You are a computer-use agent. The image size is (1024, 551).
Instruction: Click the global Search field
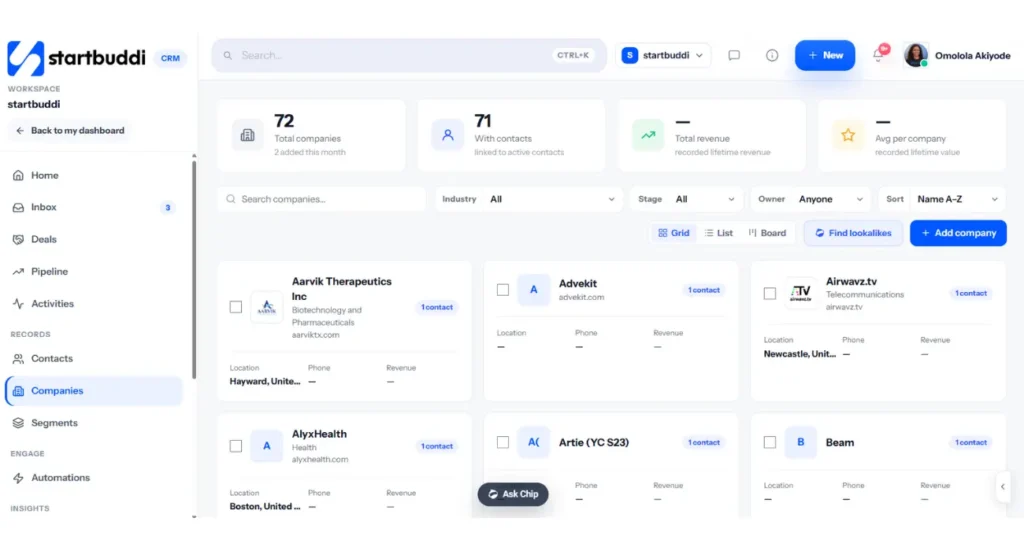point(409,55)
